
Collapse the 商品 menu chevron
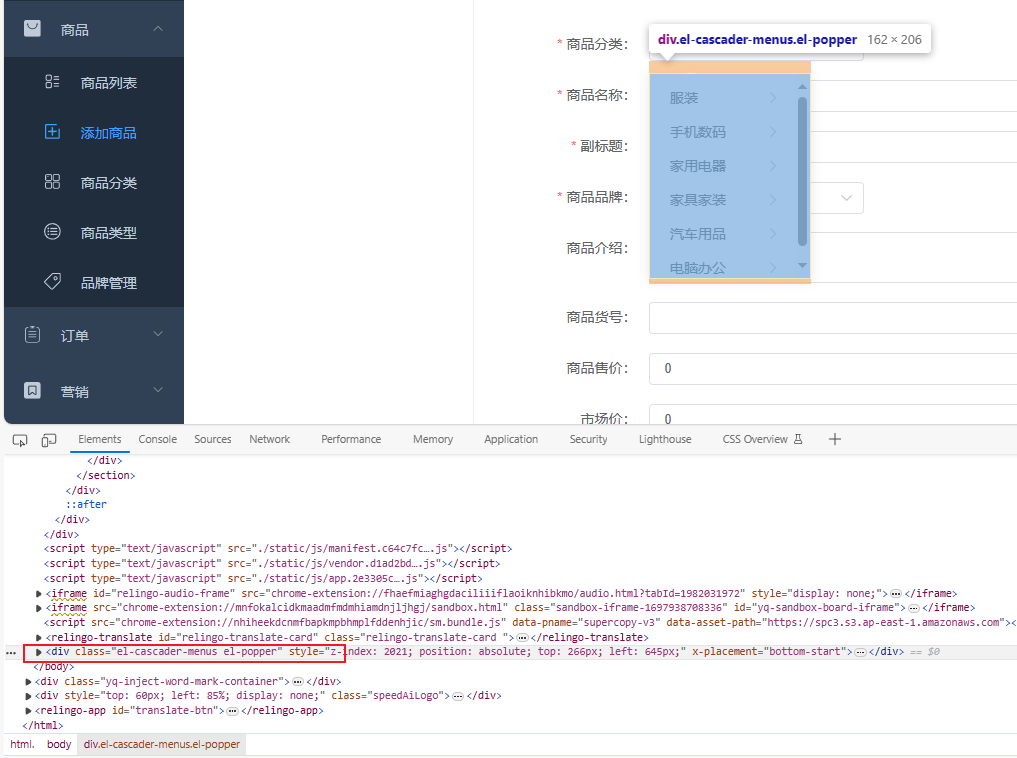click(157, 28)
